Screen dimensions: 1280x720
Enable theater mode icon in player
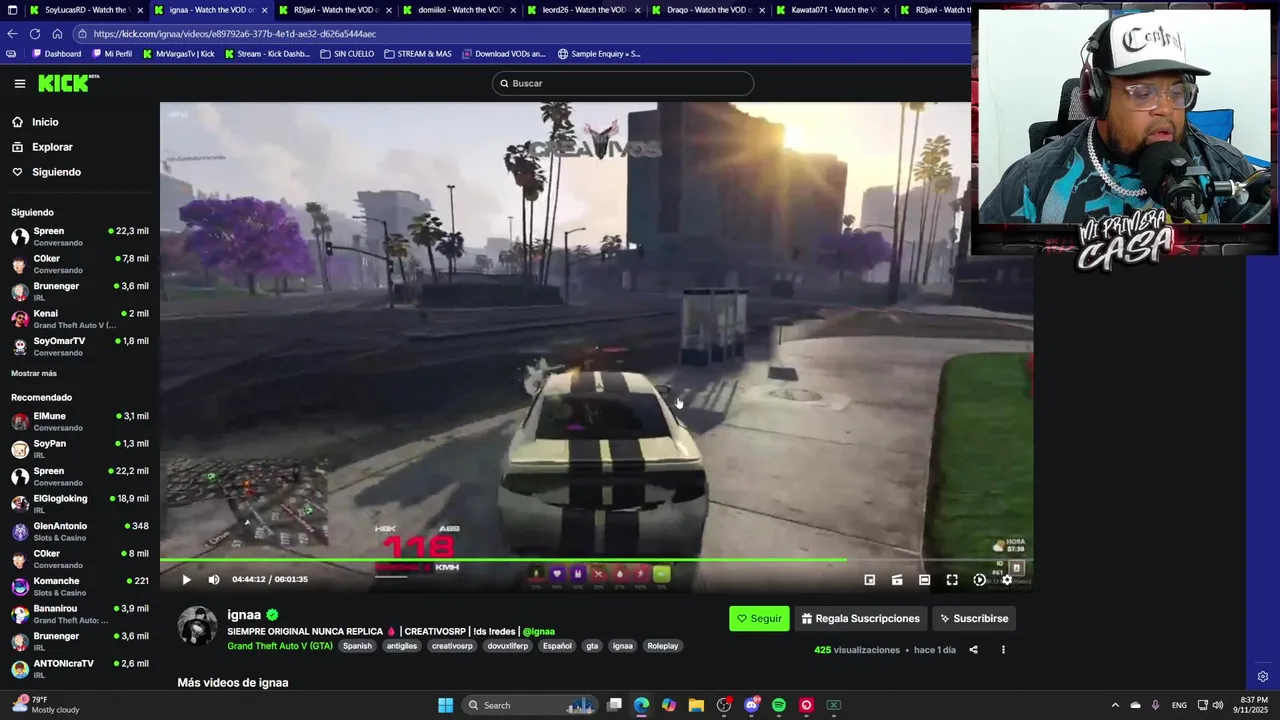coord(924,579)
